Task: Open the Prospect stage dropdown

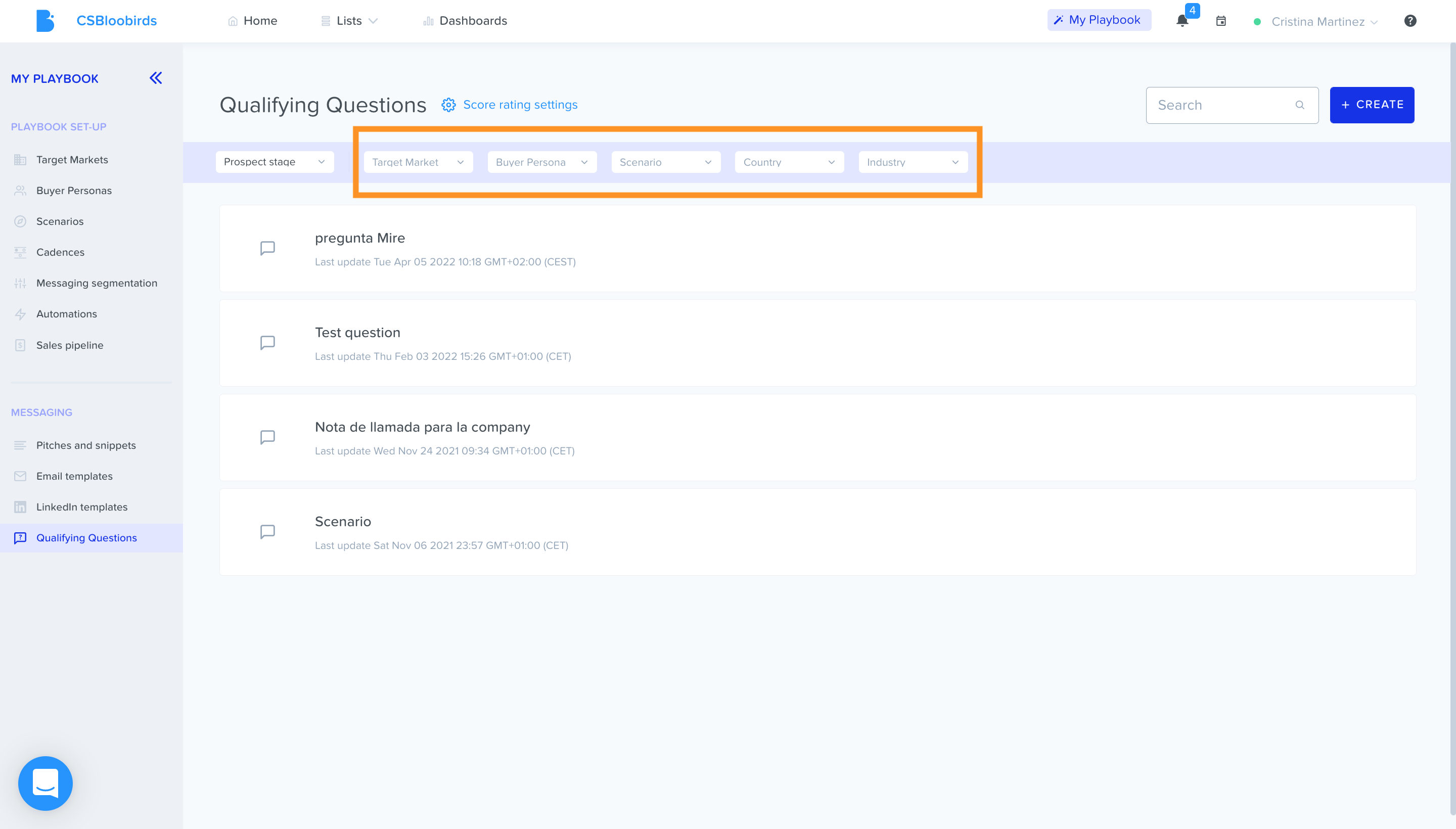Action: coord(275,162)
